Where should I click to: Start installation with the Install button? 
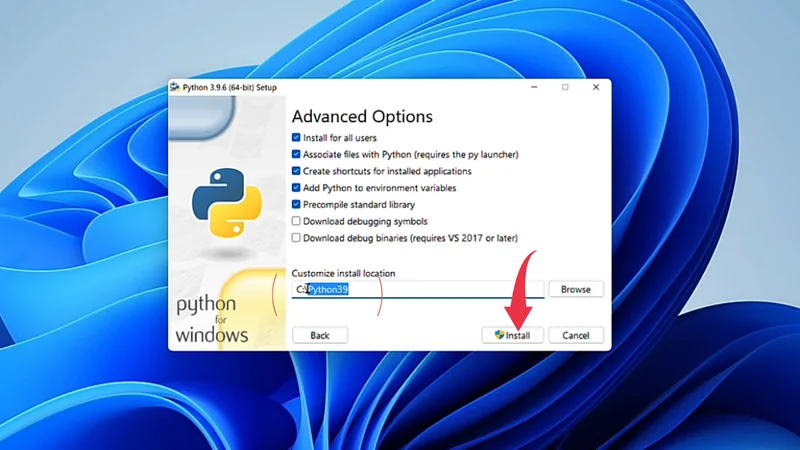(x=512, y=335)
